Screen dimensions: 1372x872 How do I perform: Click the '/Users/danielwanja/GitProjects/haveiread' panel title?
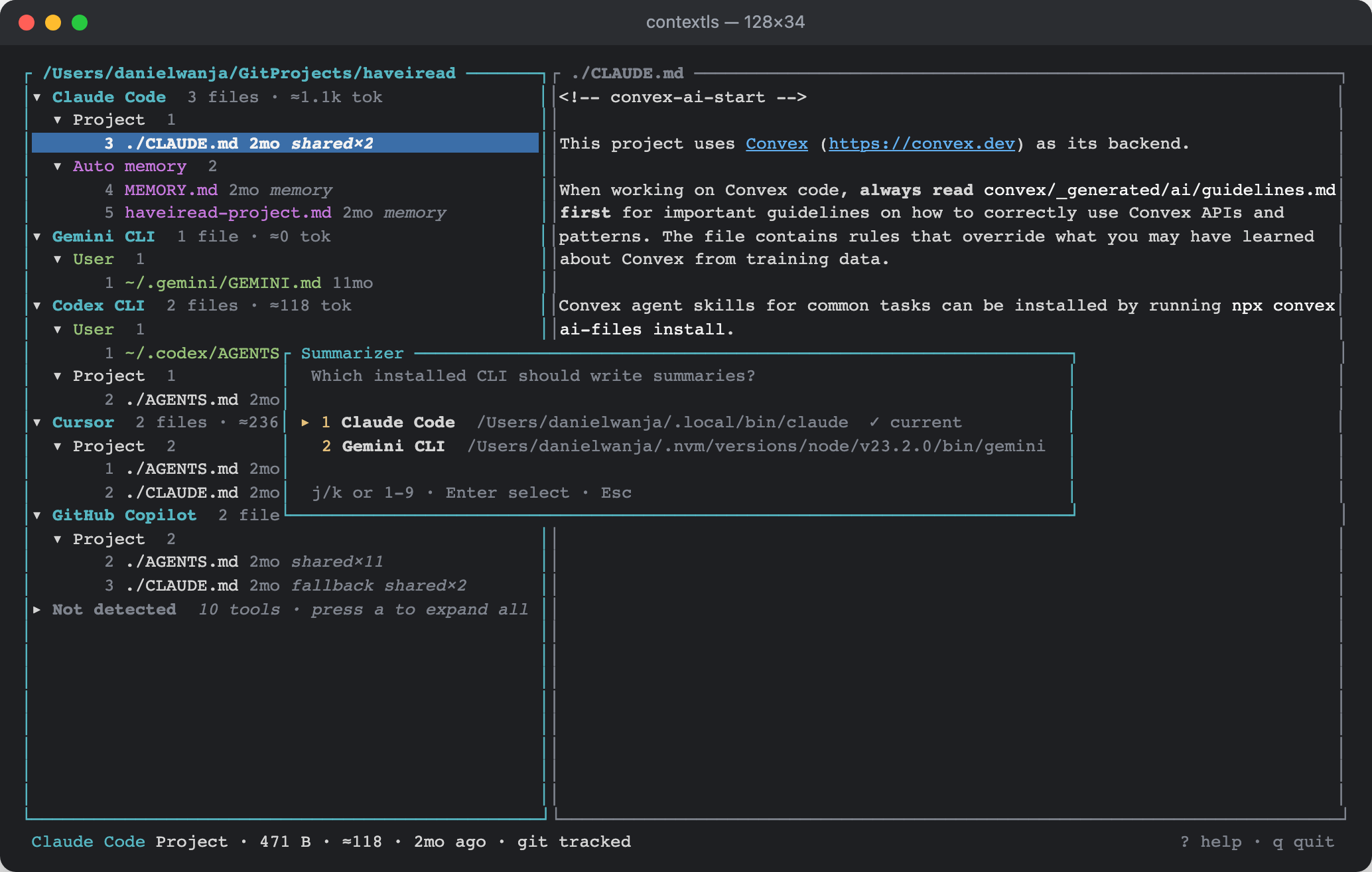click(x=249, y=73)
